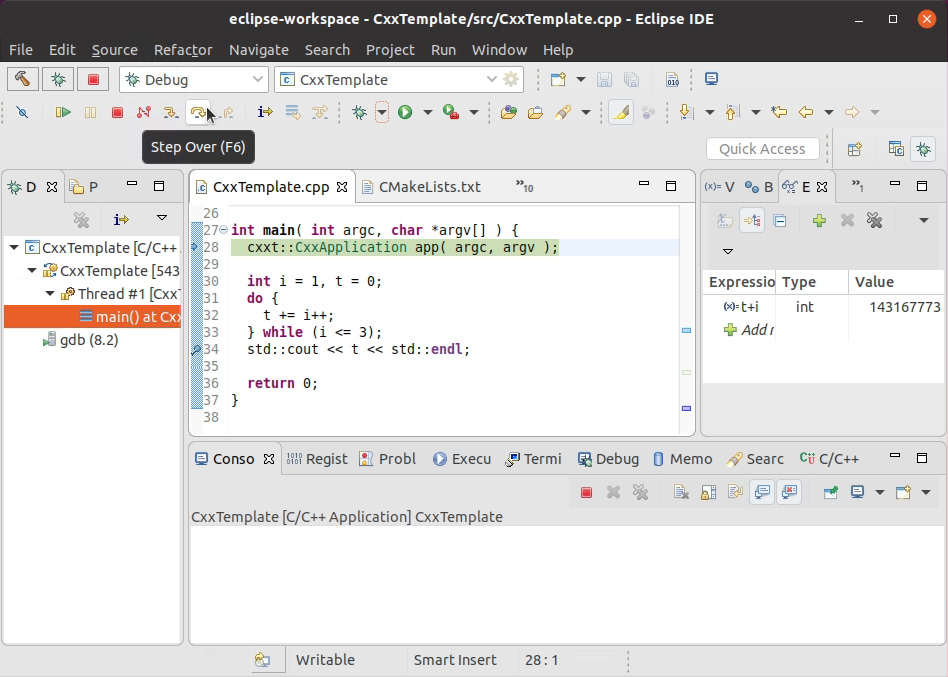The width and height of the screenshot is (948, 677).
Task: Select the Step Over debug icon
Action: [x=198, y=112]
